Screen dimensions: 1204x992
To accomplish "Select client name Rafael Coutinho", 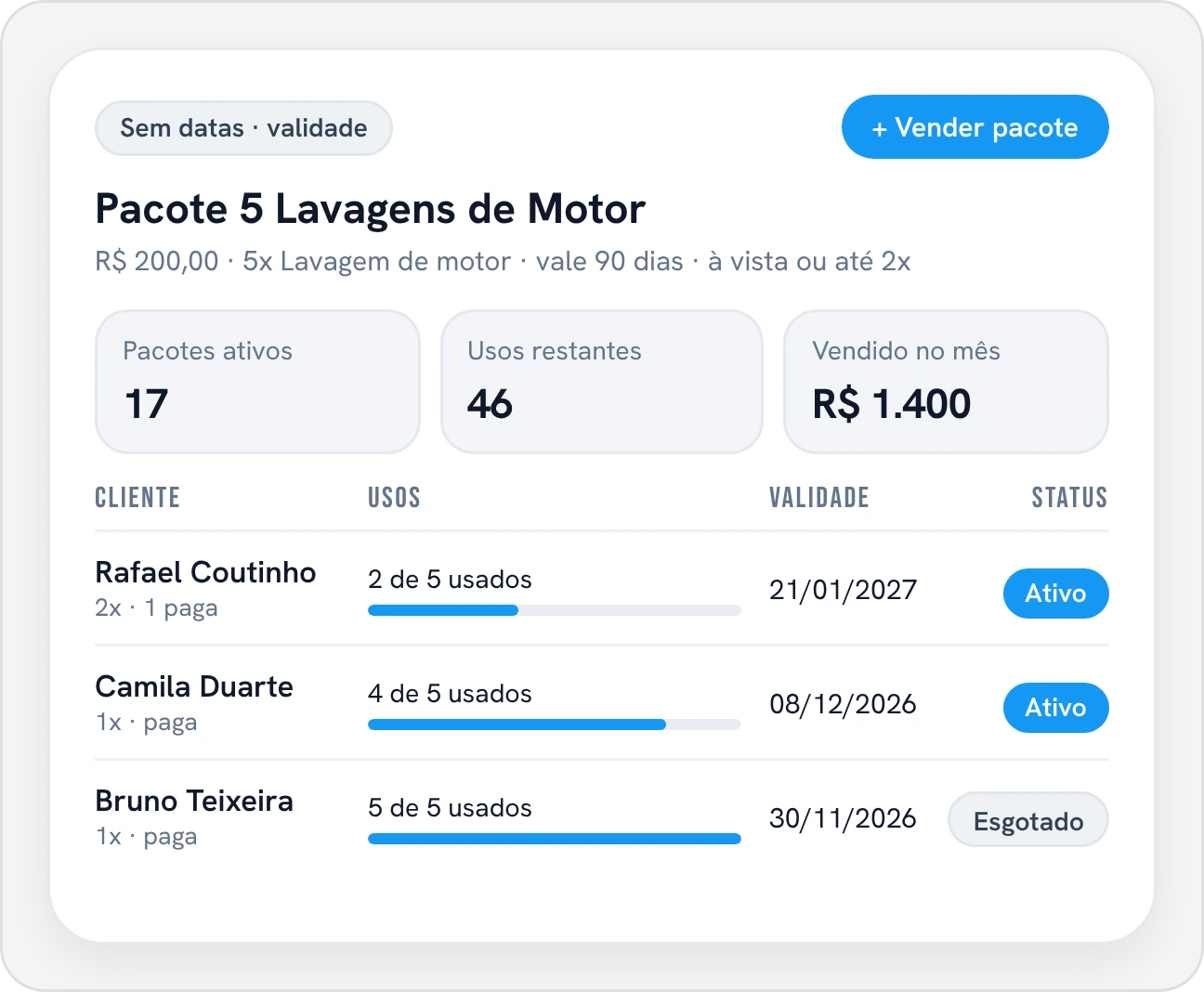I will [205, 572].
